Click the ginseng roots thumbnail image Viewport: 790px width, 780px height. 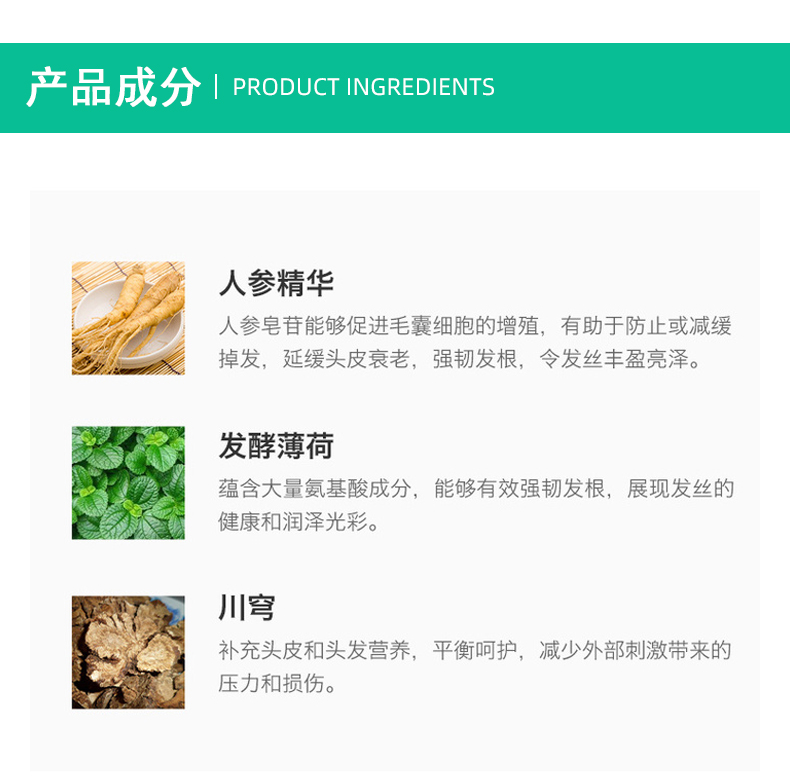click(128, 318)
